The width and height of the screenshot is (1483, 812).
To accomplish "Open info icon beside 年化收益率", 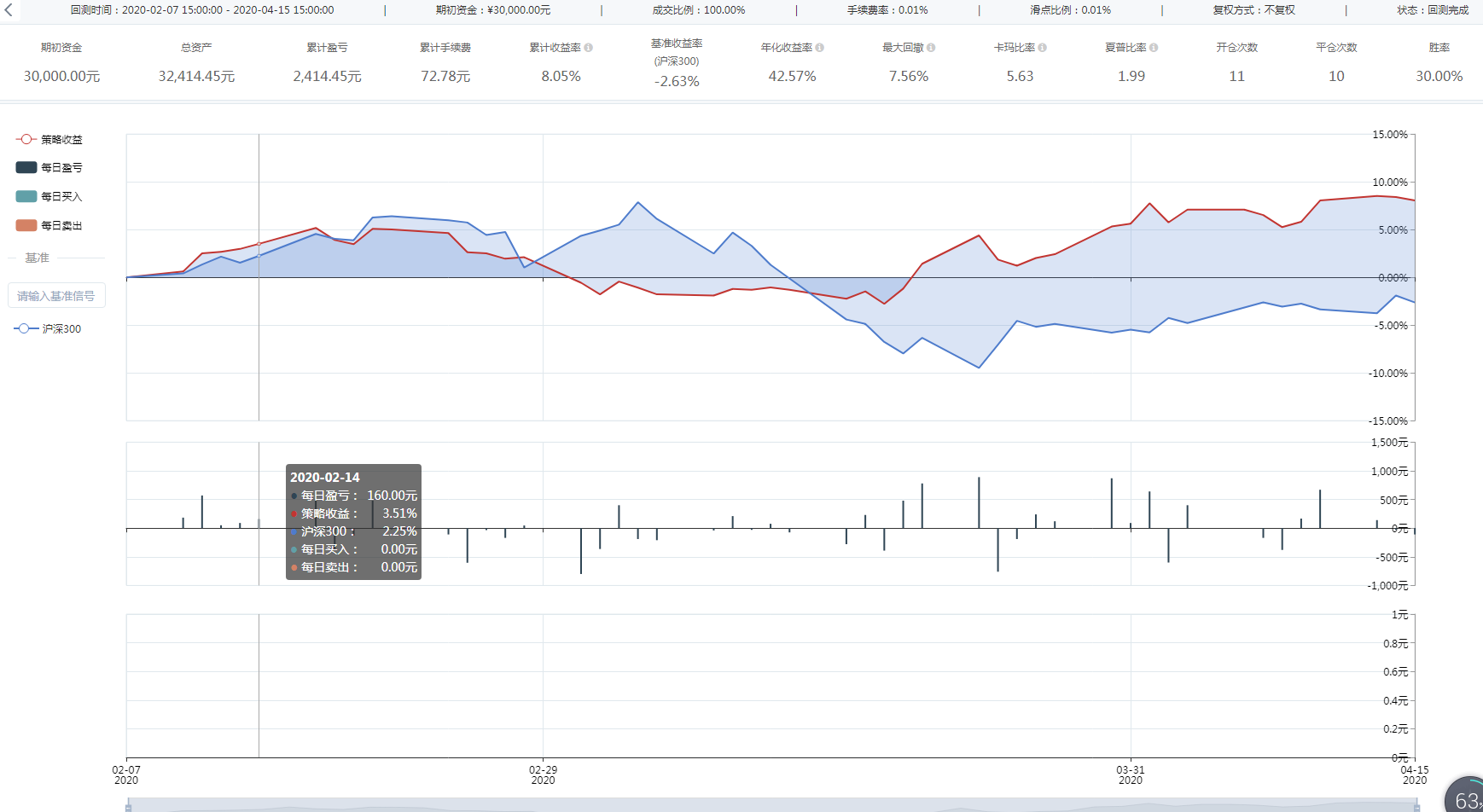I will 819,48.
